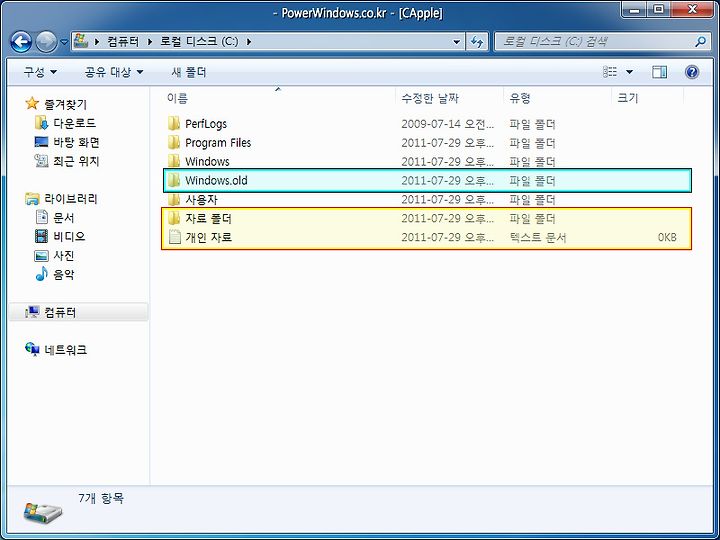The height and width of the screenshot is (540, 720).
Task: Open the 구성 menu
Action: point(40,72)
